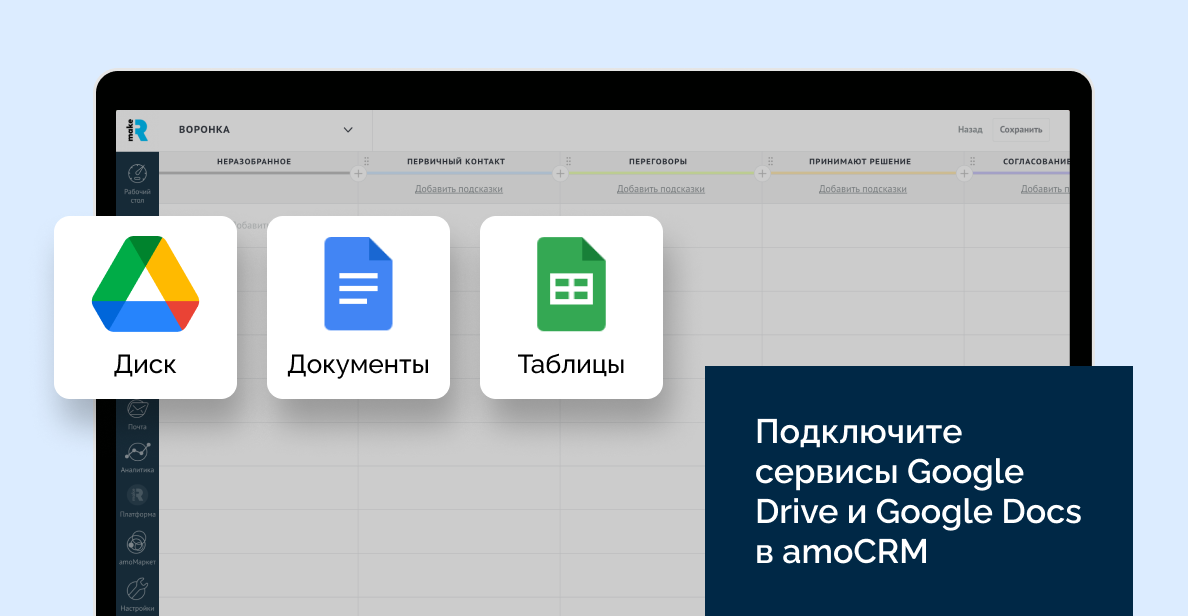Image resolution: width=1188 pixels, height=616 pixels.
Task: Add stage after Неразобранное with plus icon
Action: (x=358, y=174)
